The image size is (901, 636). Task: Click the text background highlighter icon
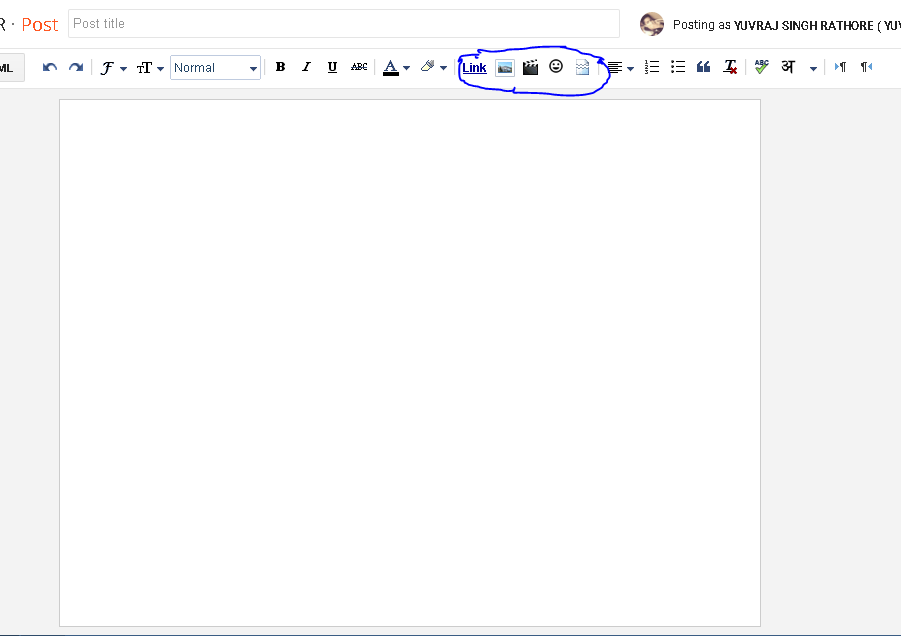point(428,67)
